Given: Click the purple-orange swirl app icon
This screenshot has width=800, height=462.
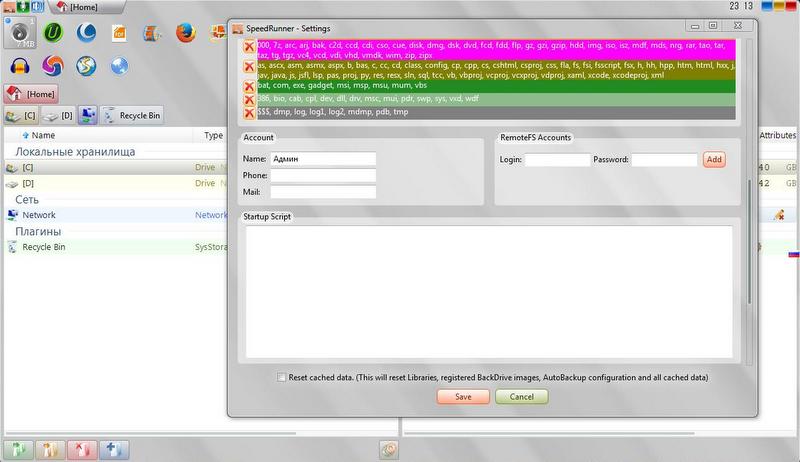Looking at the screenshot, I should [x=53, y=66].
